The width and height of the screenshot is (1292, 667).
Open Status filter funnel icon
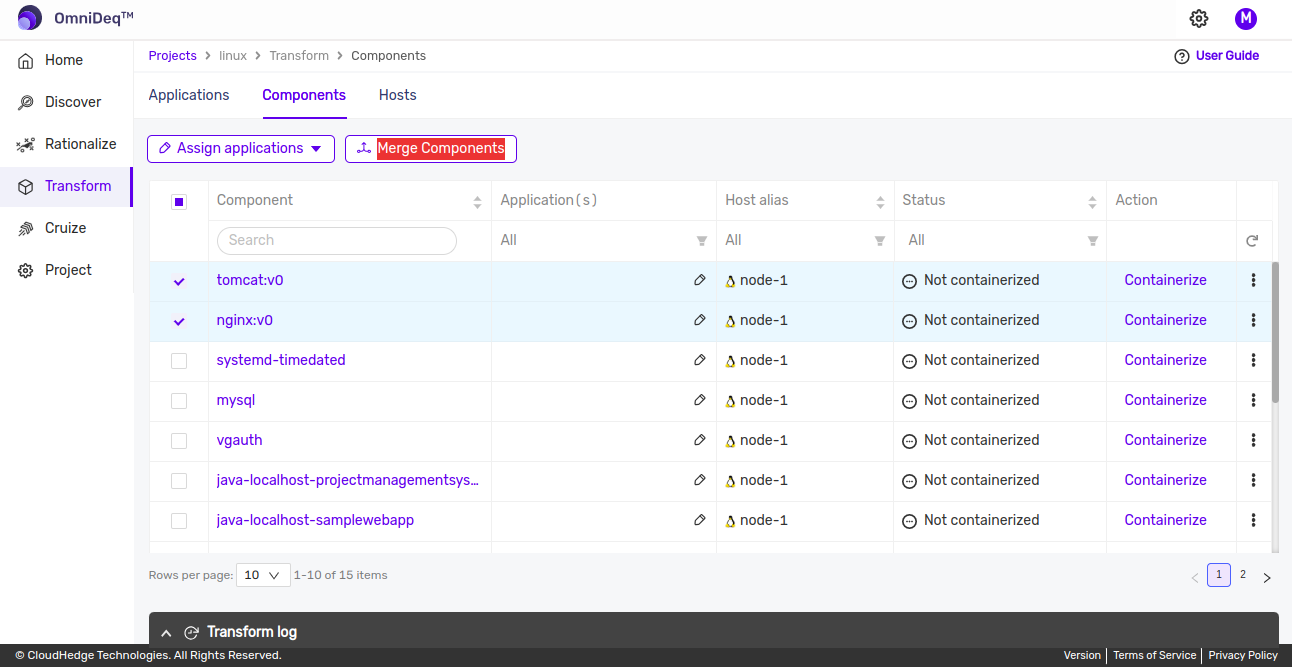pyautogui.click(x=1092, y=241)
